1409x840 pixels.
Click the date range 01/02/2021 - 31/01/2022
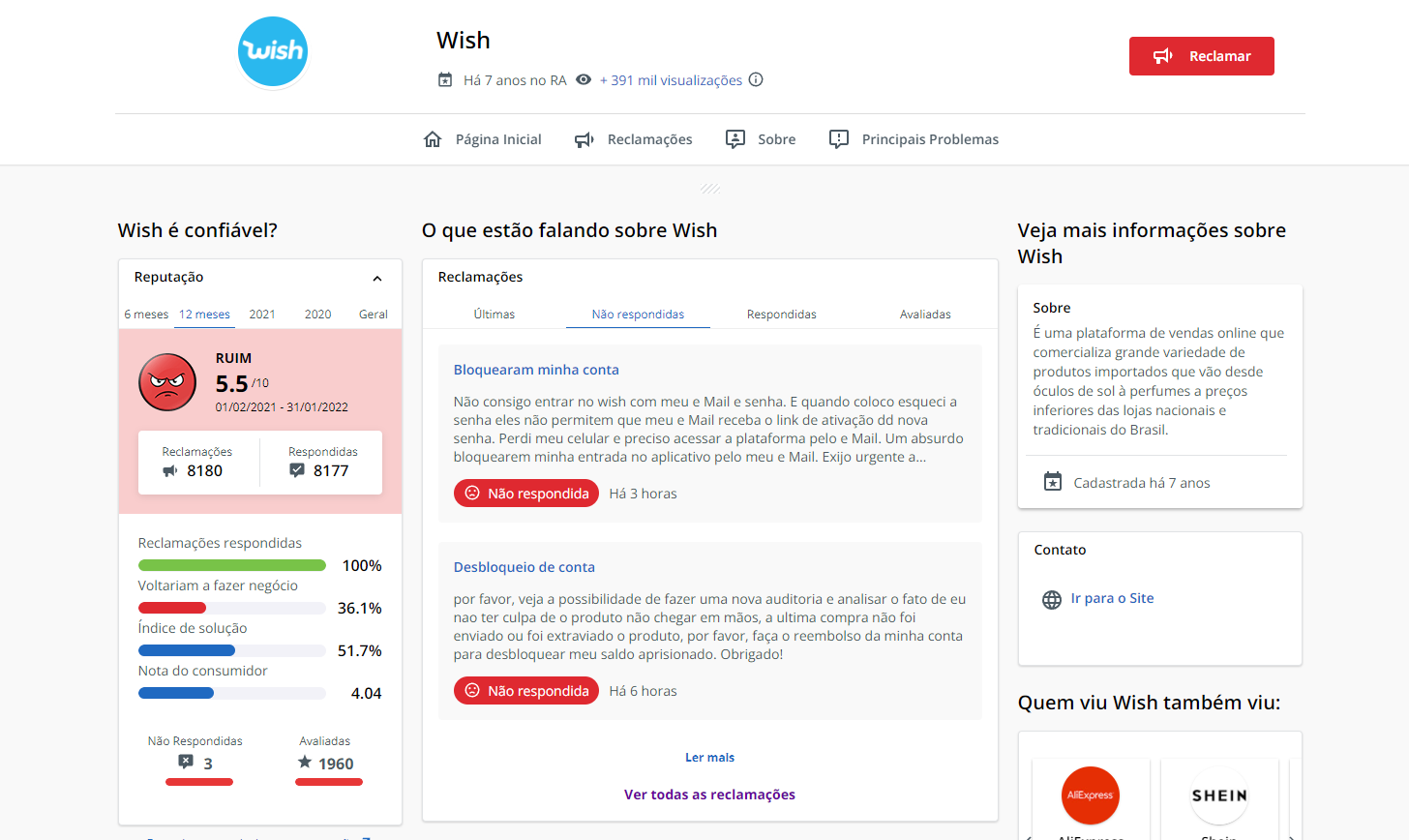282,407
